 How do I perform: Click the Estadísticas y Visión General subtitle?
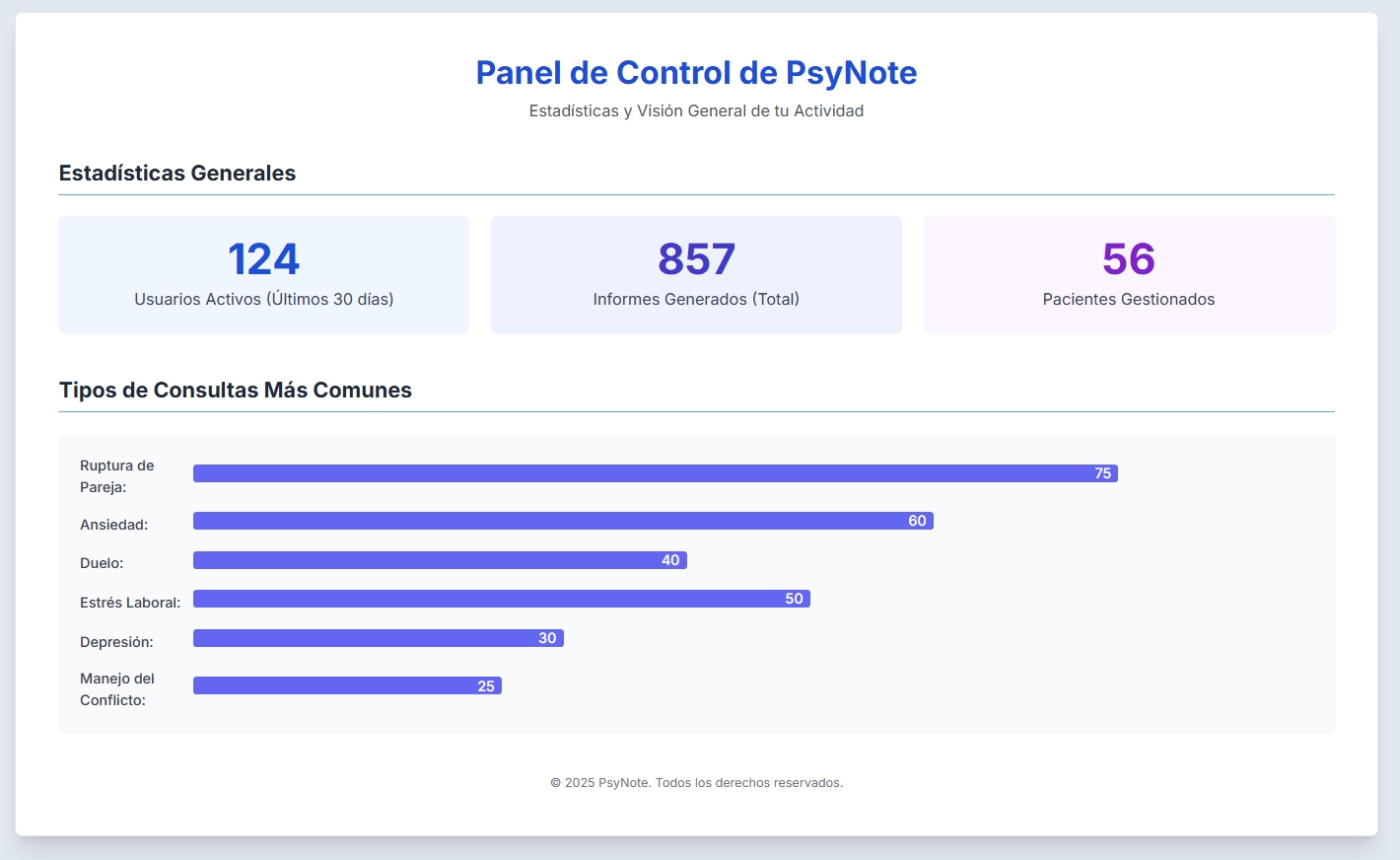coord(696,110)
